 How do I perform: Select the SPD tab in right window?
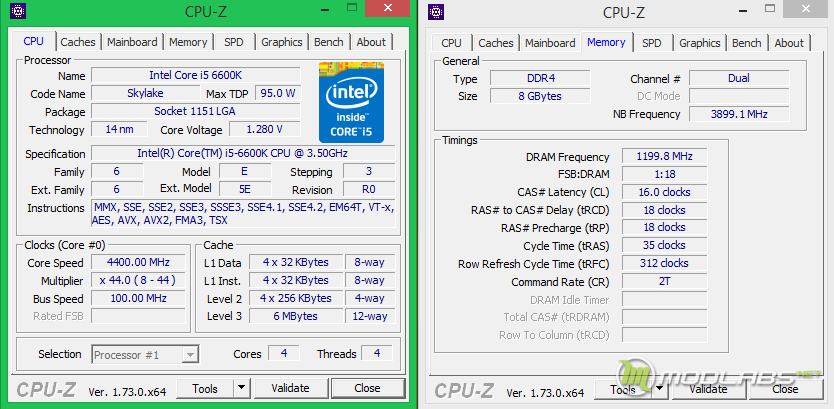tap(651, 43)
